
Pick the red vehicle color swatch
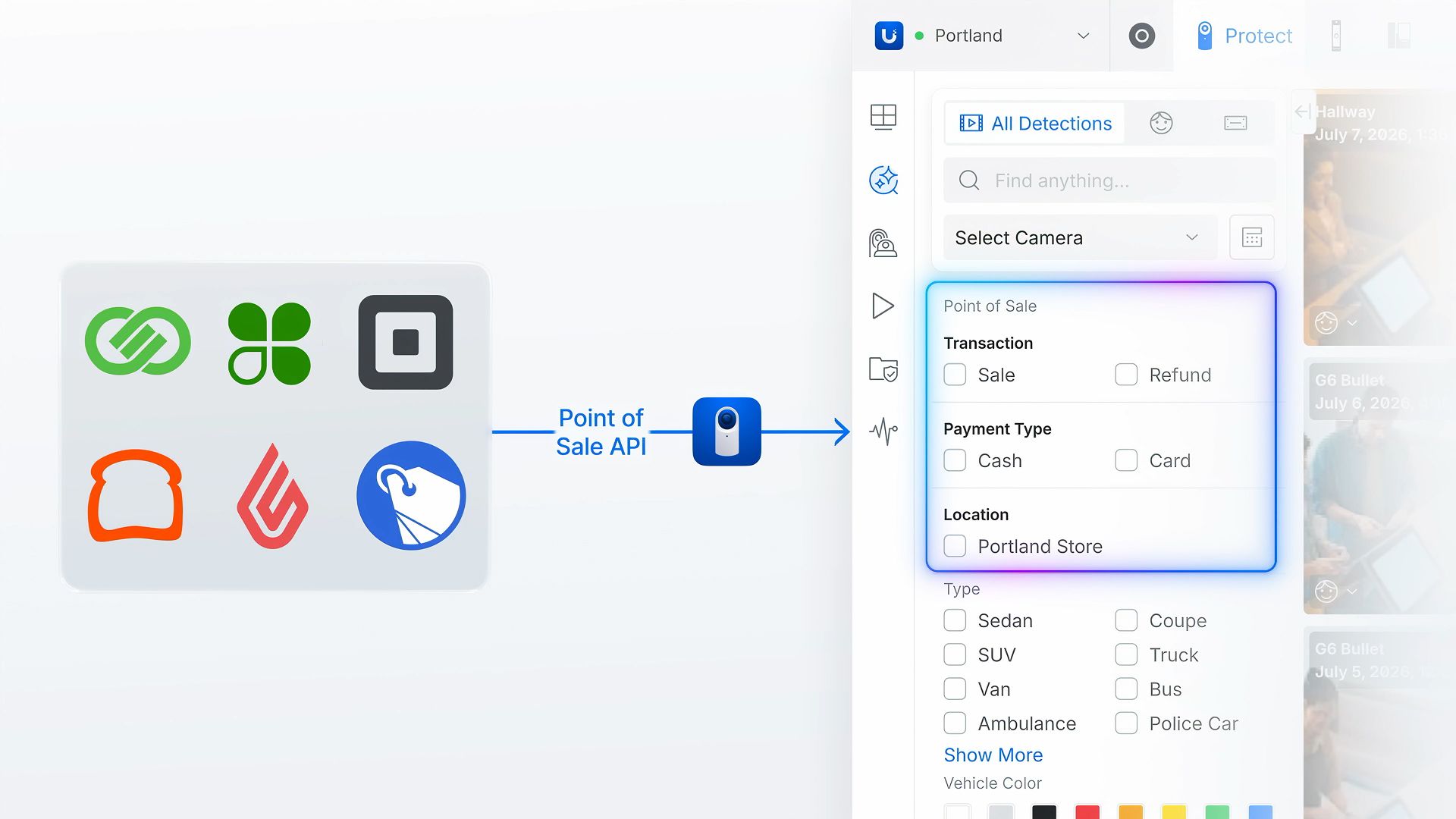pyautogui.click(x=1087, y=812)
